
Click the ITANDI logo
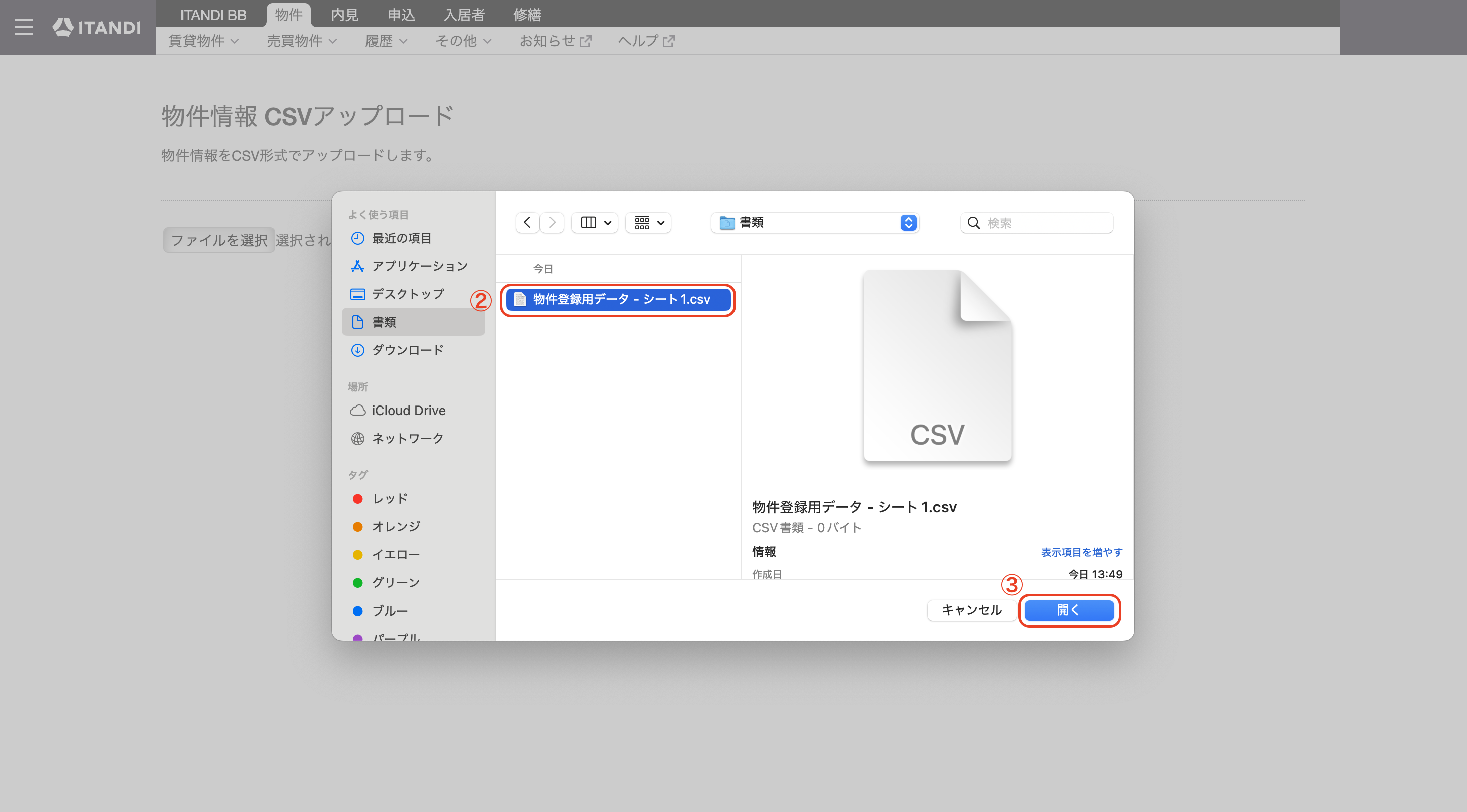[x=97, y=27]
